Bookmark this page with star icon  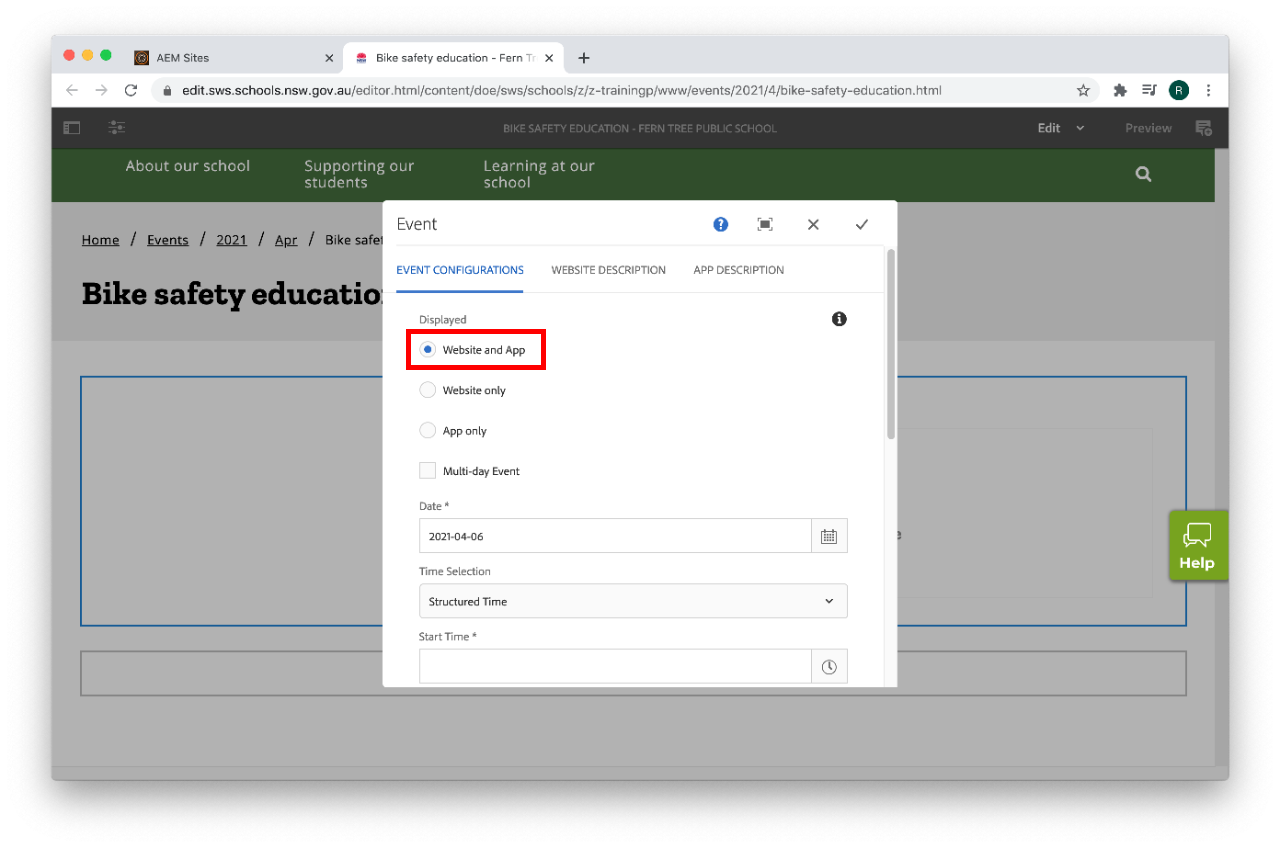pos(1083,90)
